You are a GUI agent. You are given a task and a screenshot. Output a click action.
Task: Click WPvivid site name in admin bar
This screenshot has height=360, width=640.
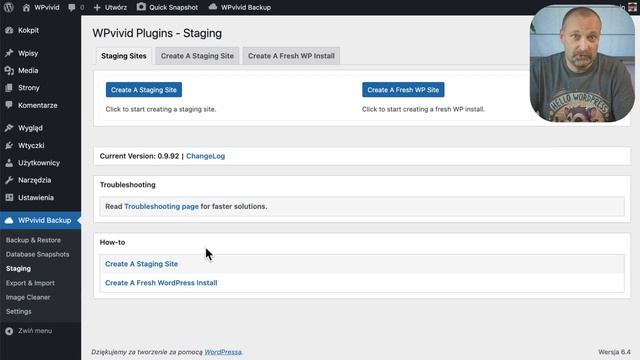47,7
